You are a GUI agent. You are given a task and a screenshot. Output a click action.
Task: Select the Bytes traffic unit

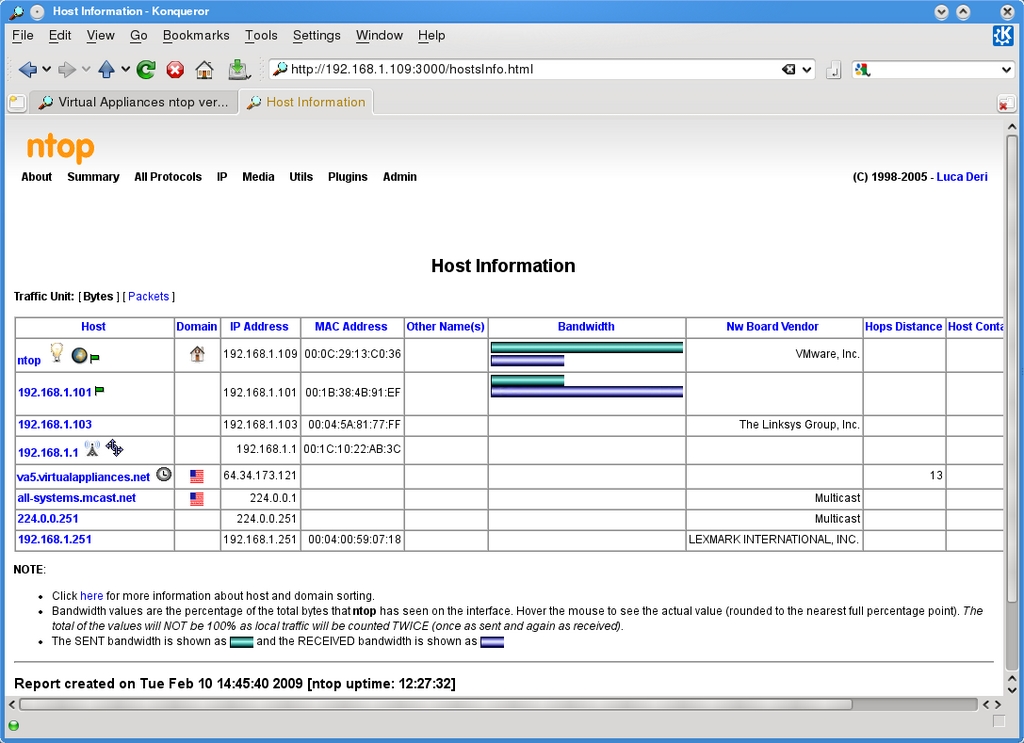(x=99, y=296)
